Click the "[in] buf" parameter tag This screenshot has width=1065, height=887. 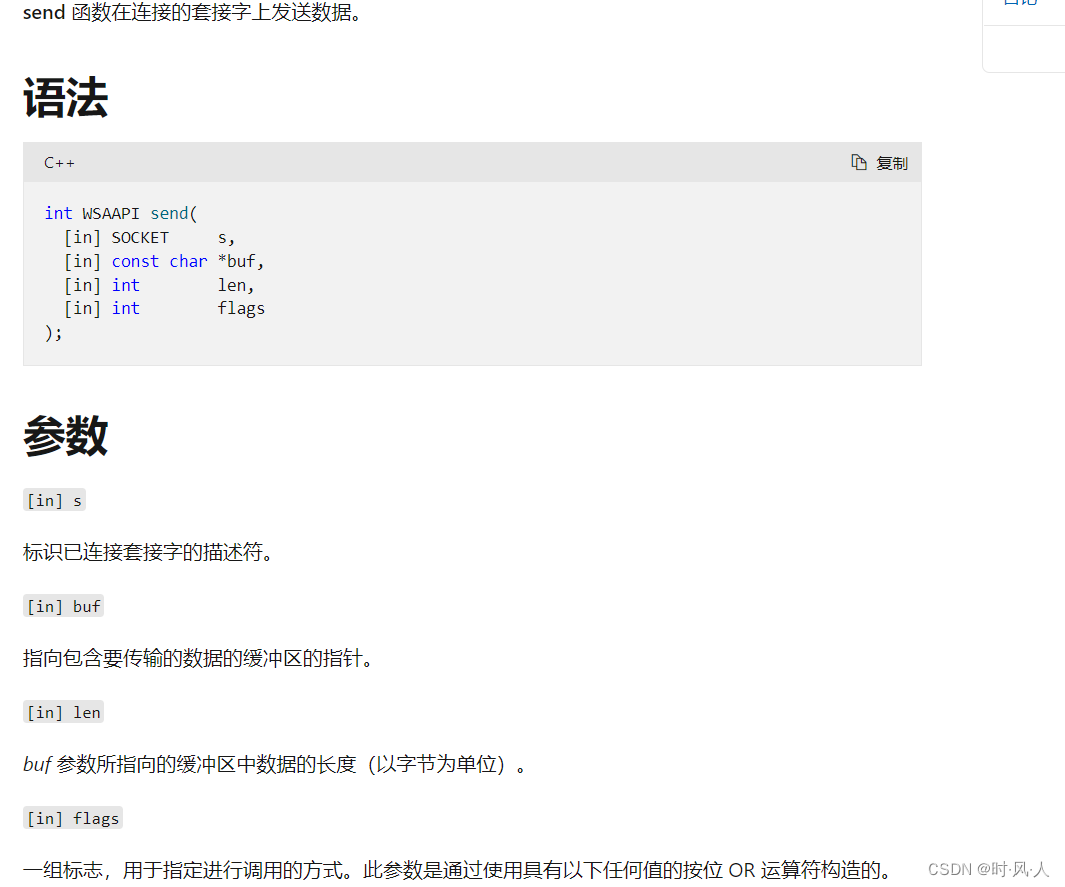click(63, 606)
